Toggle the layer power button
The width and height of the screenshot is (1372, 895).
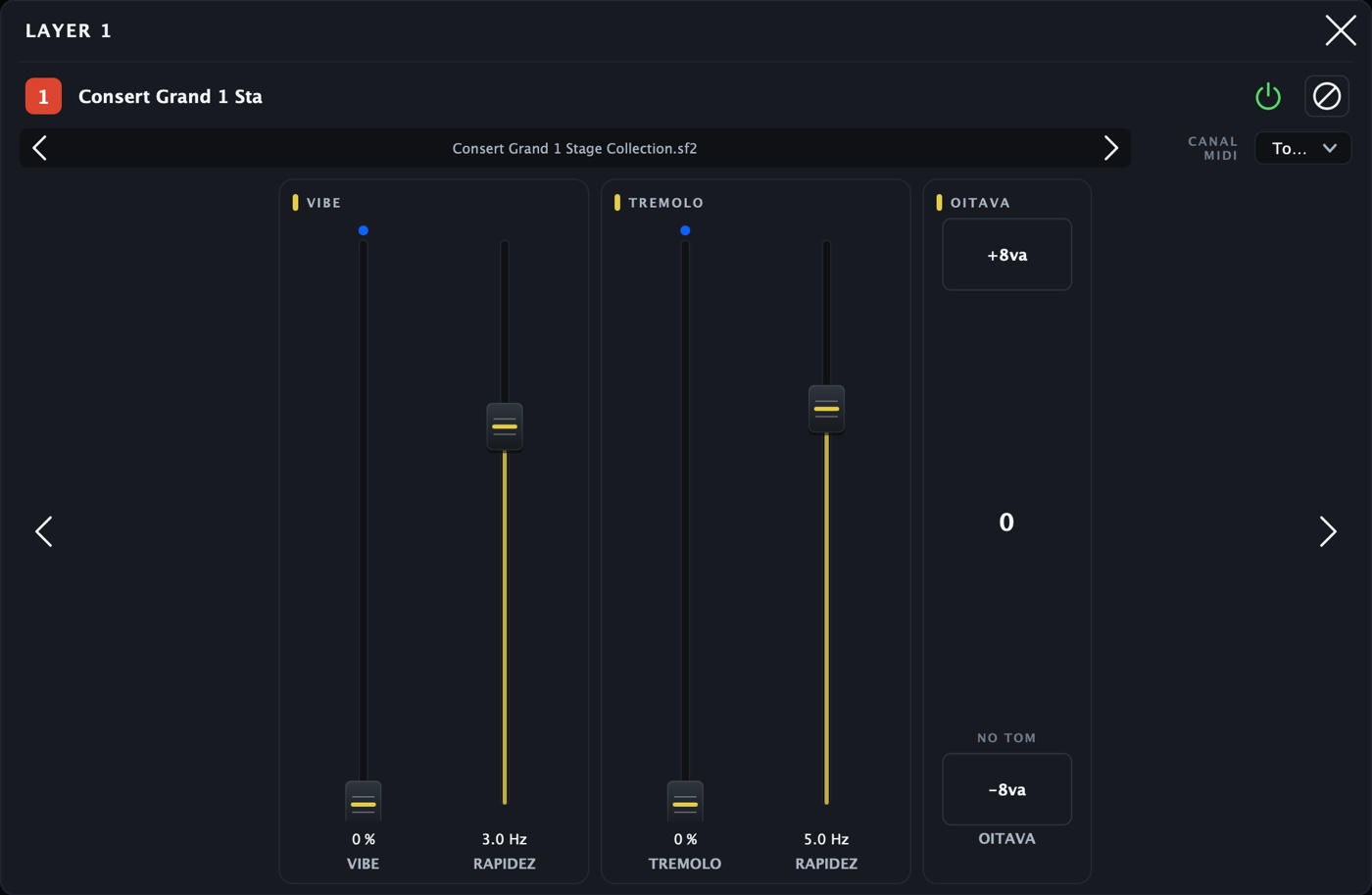(x=1268, y=96)
